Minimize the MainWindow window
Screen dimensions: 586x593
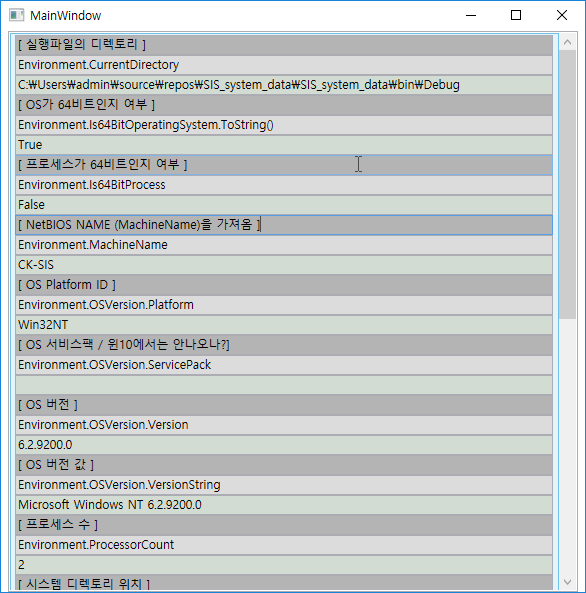[x=471, y=16]
